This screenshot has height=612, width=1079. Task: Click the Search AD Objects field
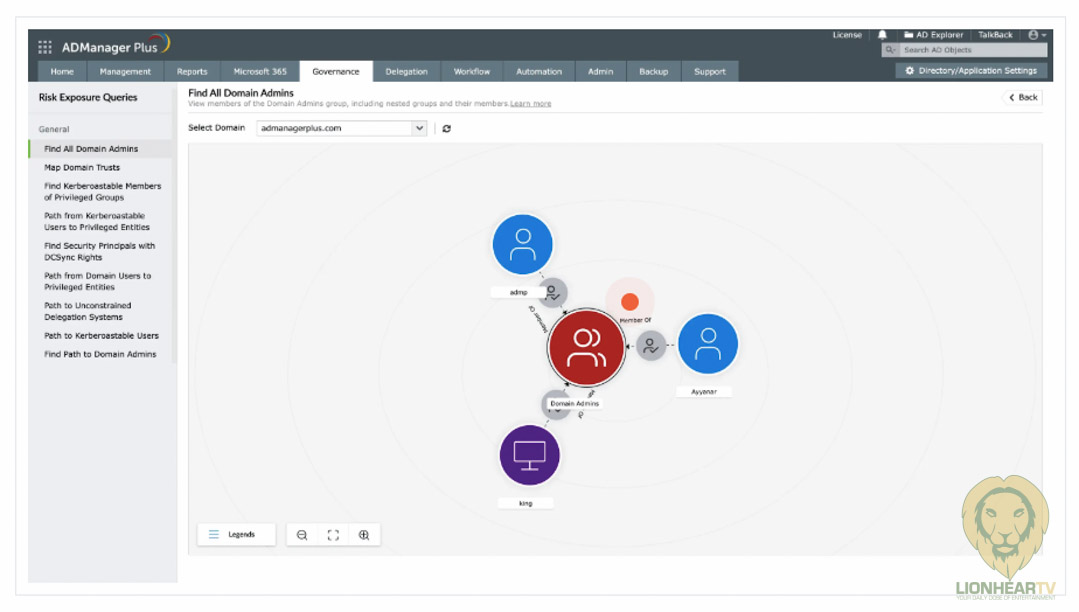coord(970,50)
